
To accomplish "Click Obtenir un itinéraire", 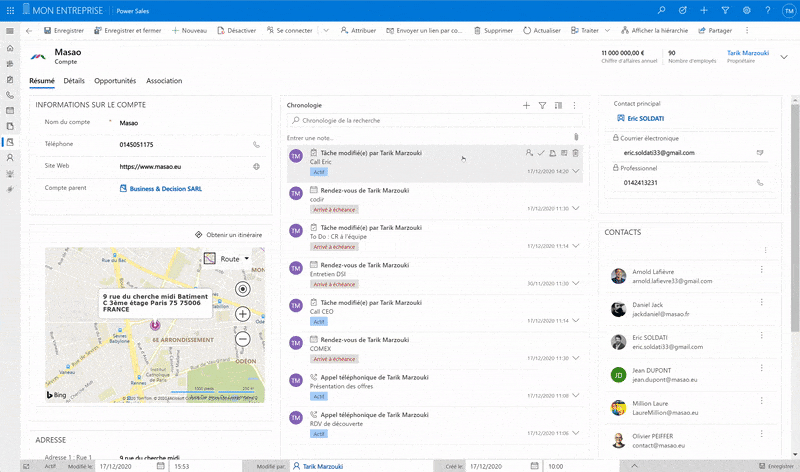I will 229,235.
